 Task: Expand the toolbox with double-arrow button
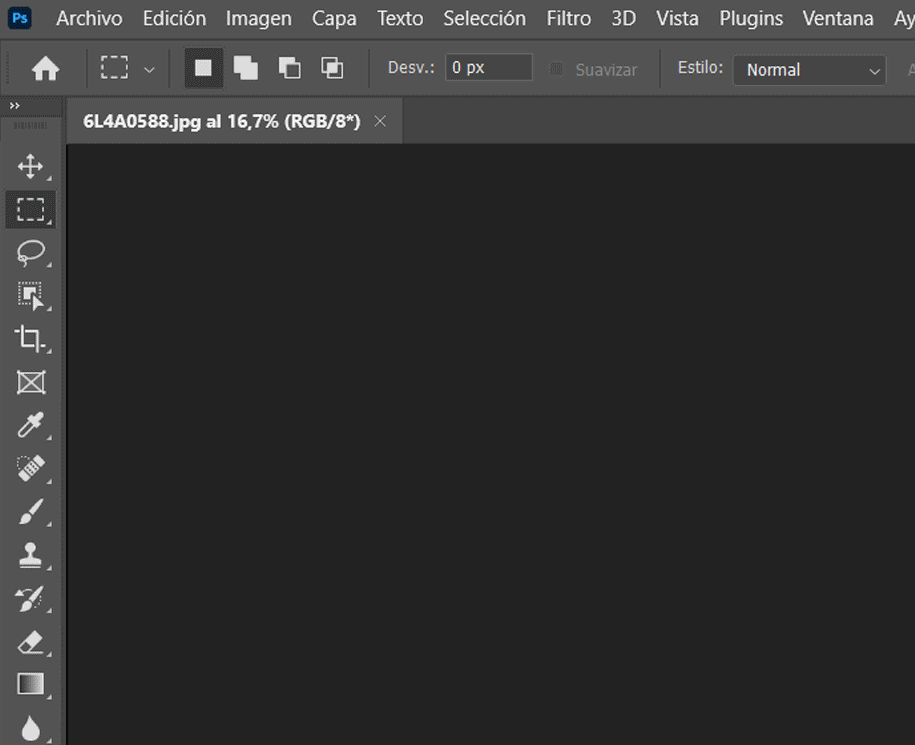click(15, 106)
